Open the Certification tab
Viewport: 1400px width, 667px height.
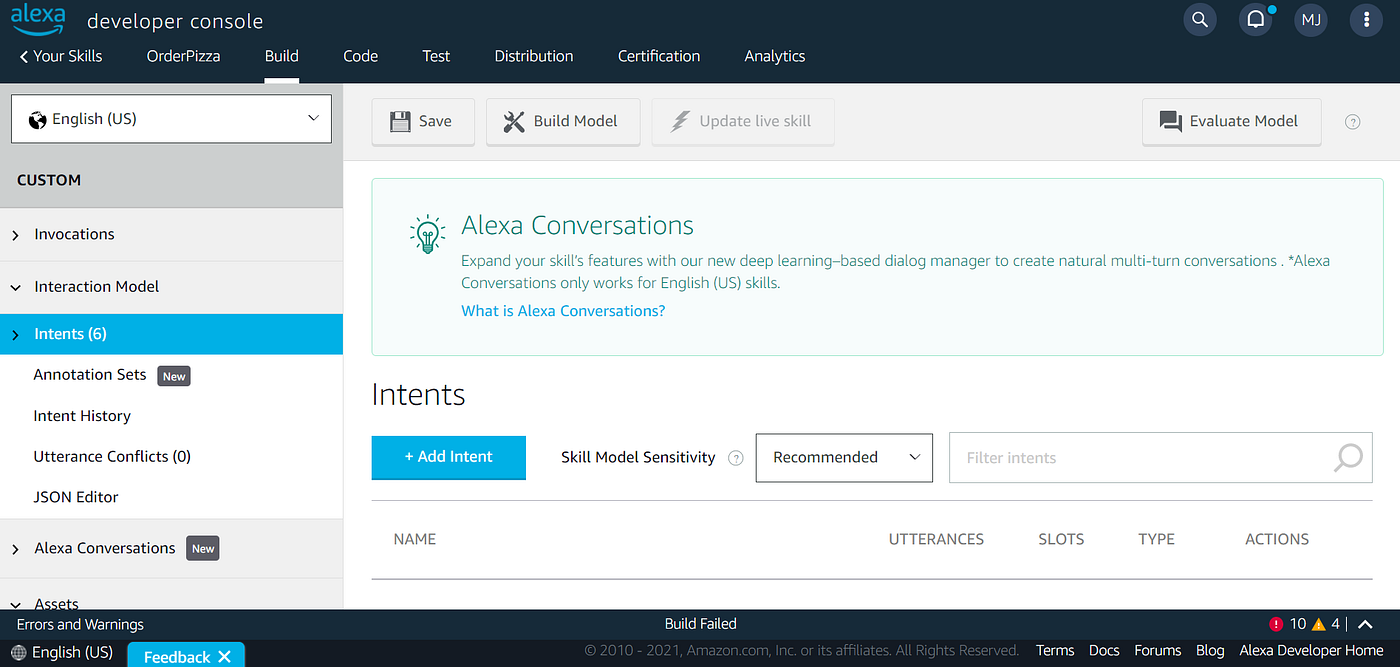click(x=659, y=56)
